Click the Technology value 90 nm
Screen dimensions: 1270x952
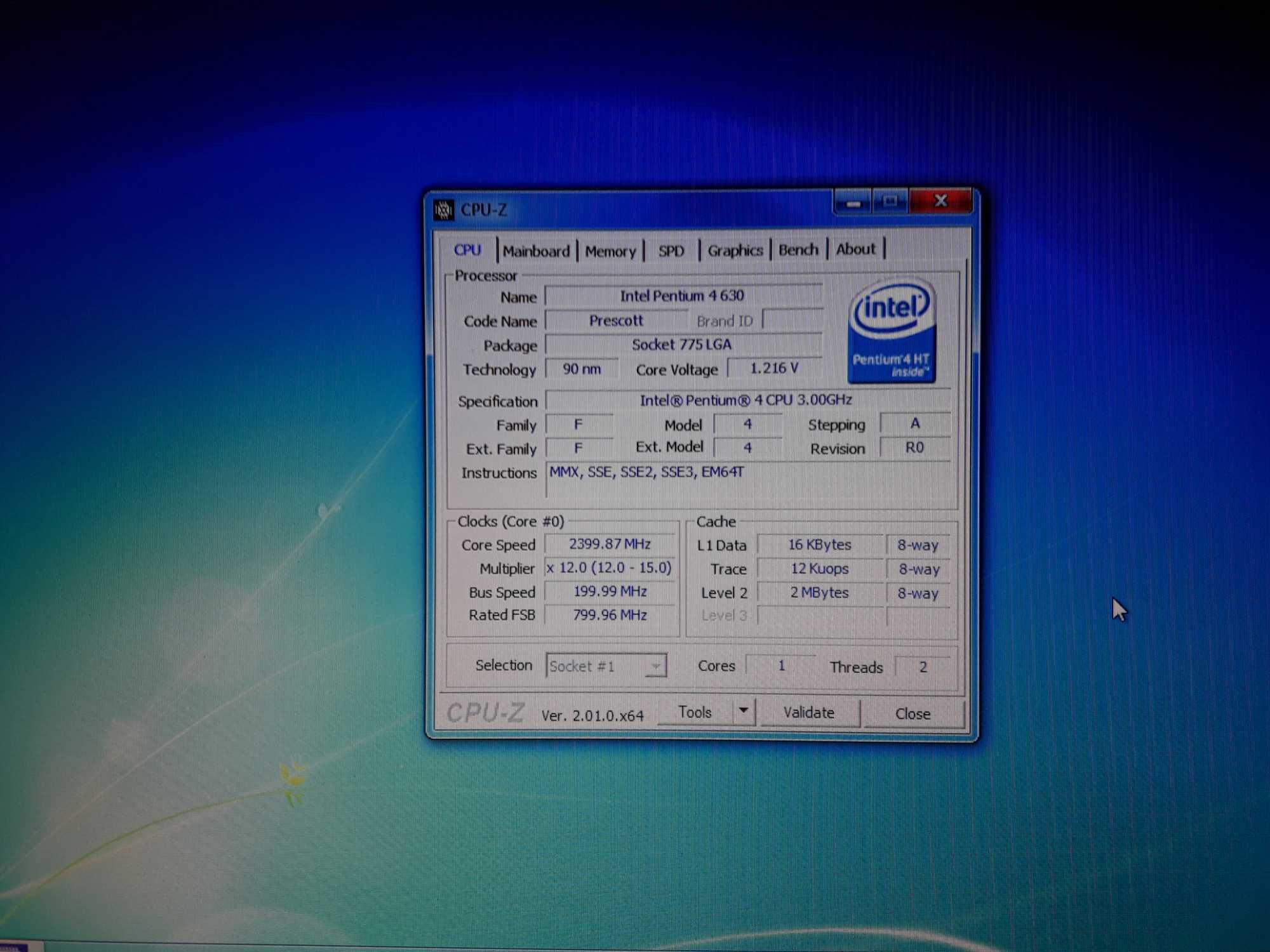(582, 369)
